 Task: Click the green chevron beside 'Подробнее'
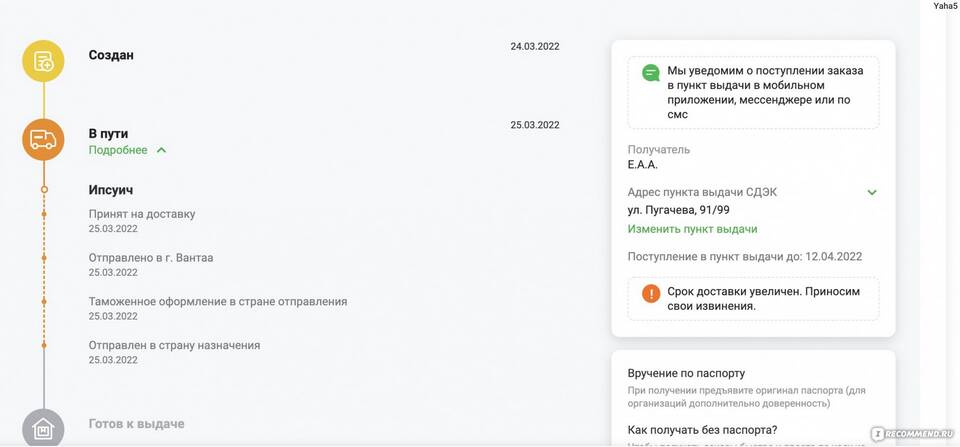click(161, 150)
